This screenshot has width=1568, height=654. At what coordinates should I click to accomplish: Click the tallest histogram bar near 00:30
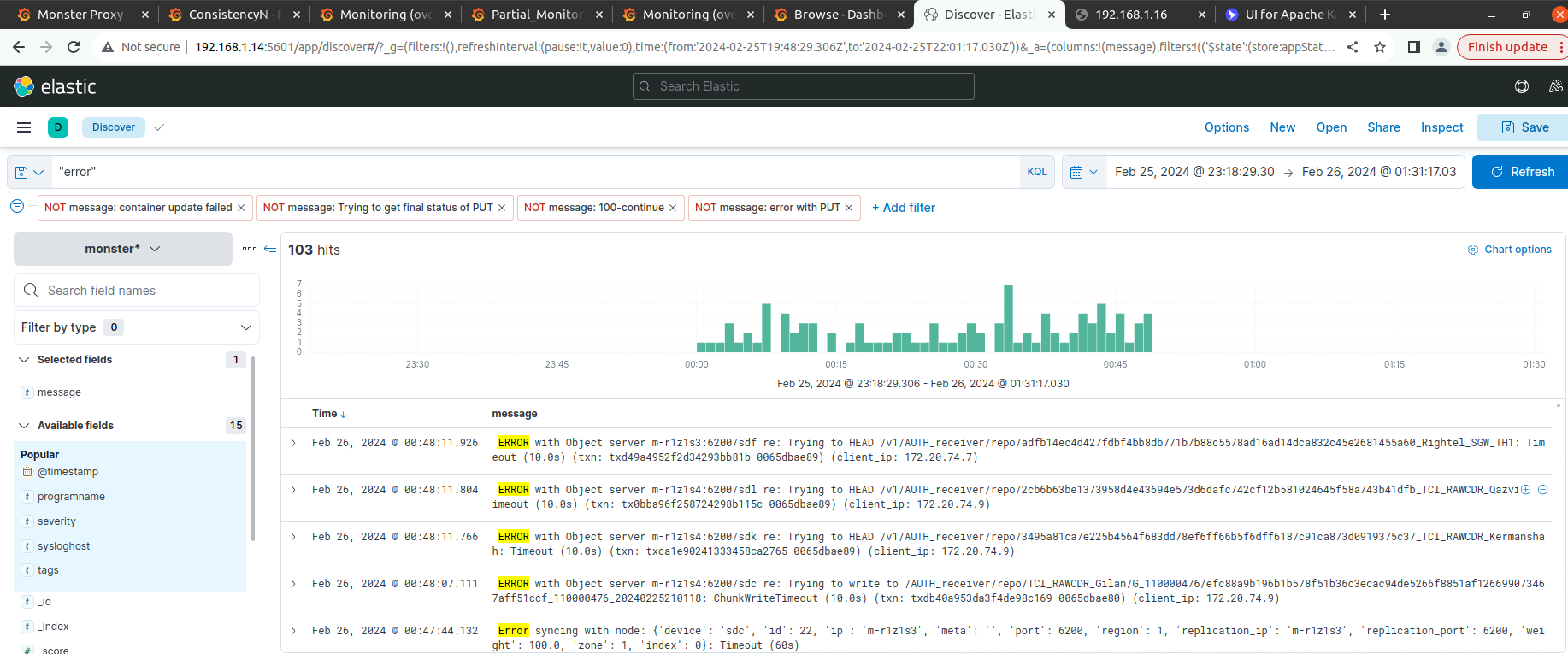coord(1008,318)
